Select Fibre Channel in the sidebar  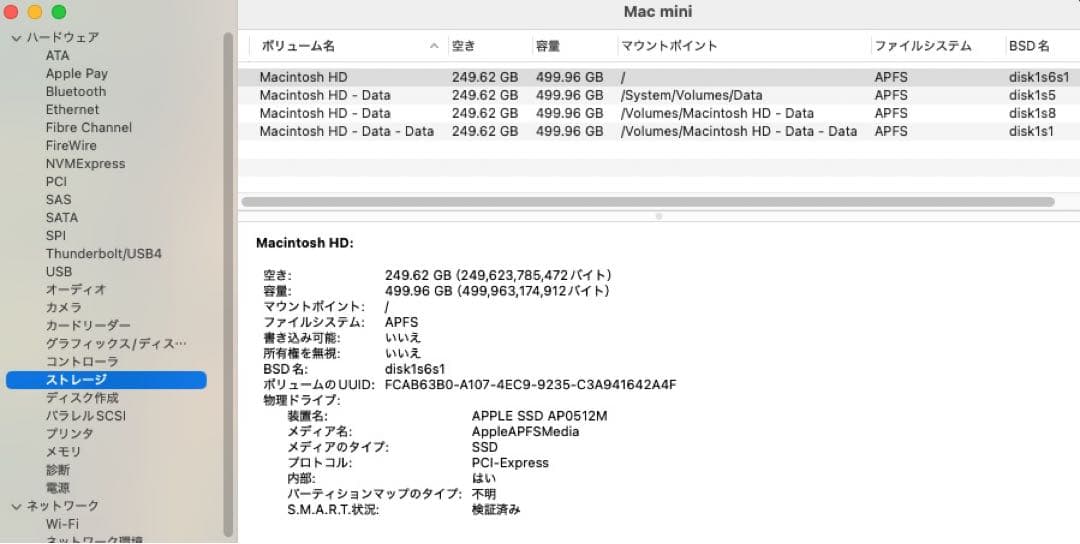click(89, 127)
